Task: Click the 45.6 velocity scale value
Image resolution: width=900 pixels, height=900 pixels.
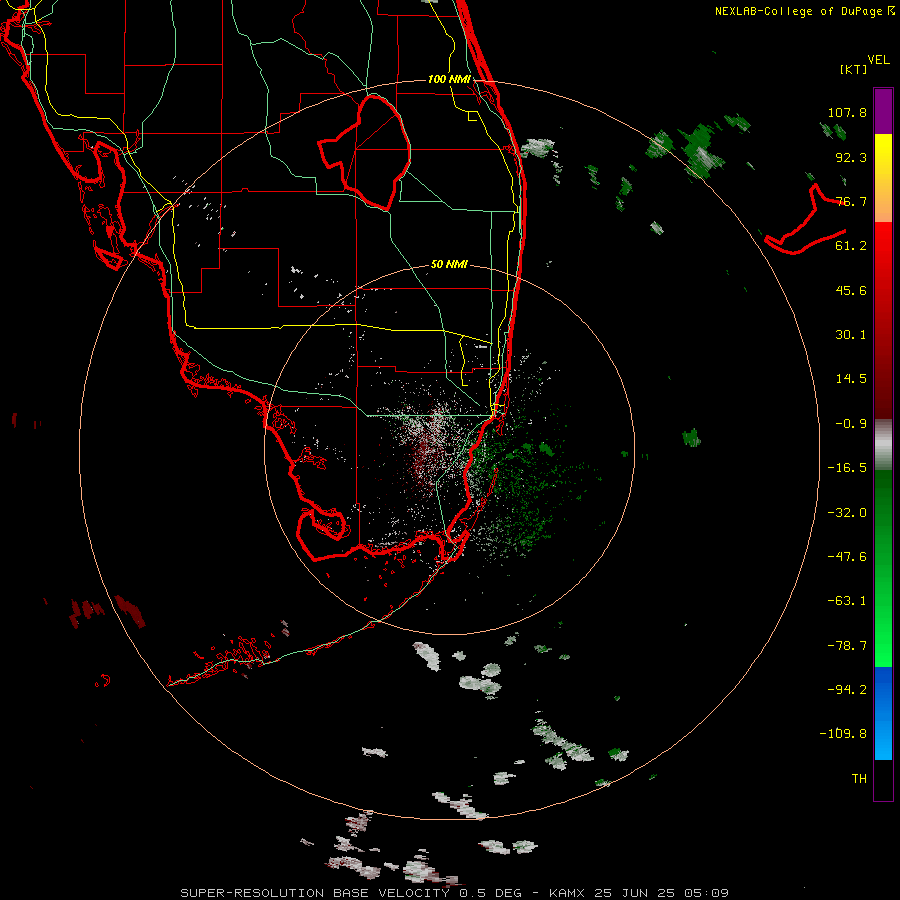Action: pyautogui.click(x=851, y=290)
